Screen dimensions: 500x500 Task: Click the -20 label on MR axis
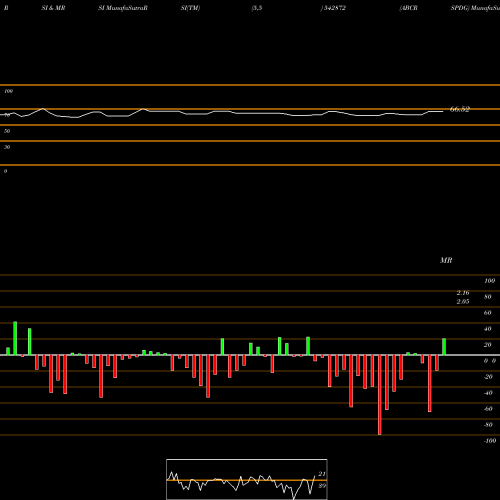(x=488, y=377)
